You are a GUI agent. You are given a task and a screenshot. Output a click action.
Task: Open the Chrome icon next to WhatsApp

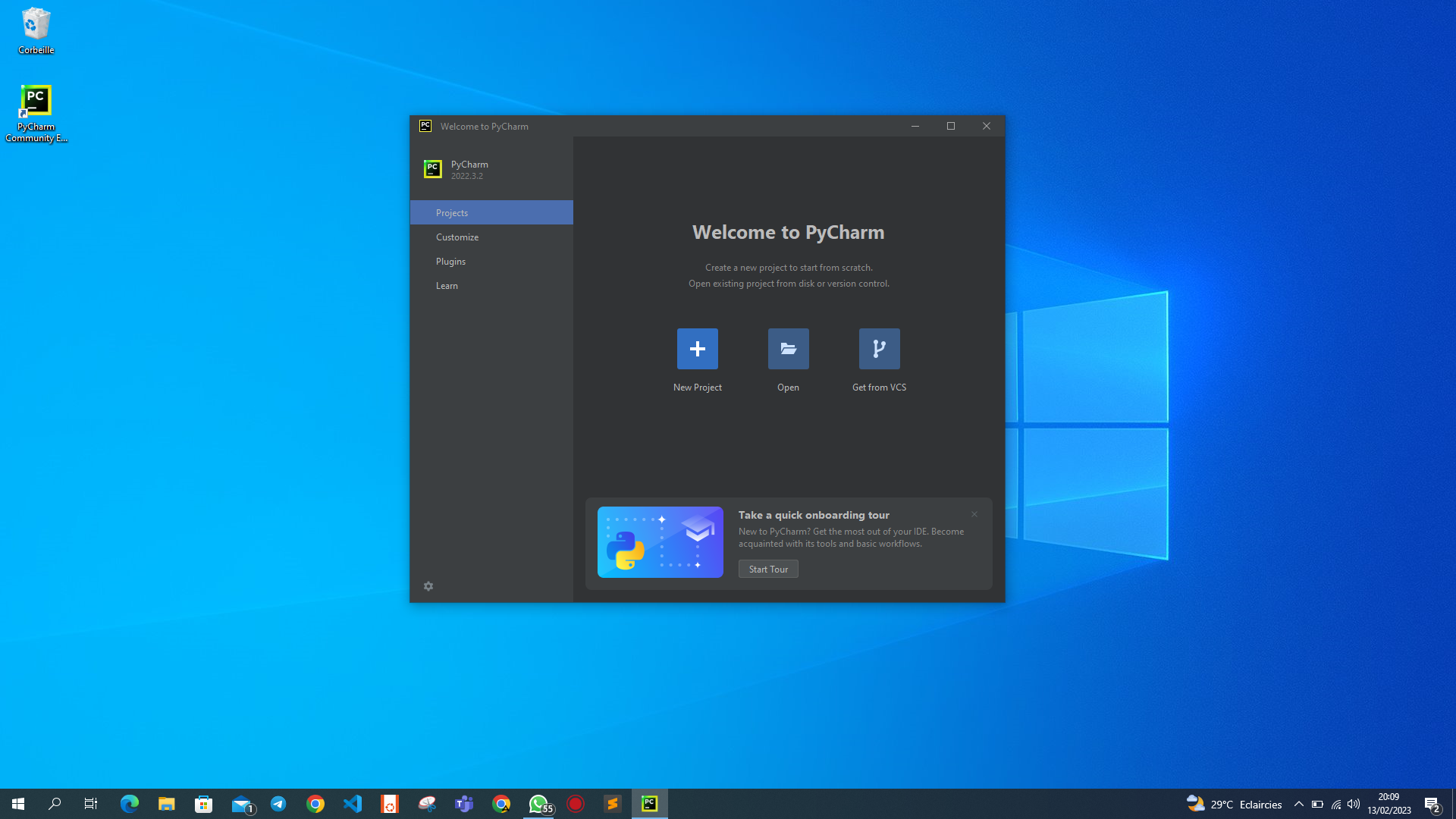tap(501, 804)
